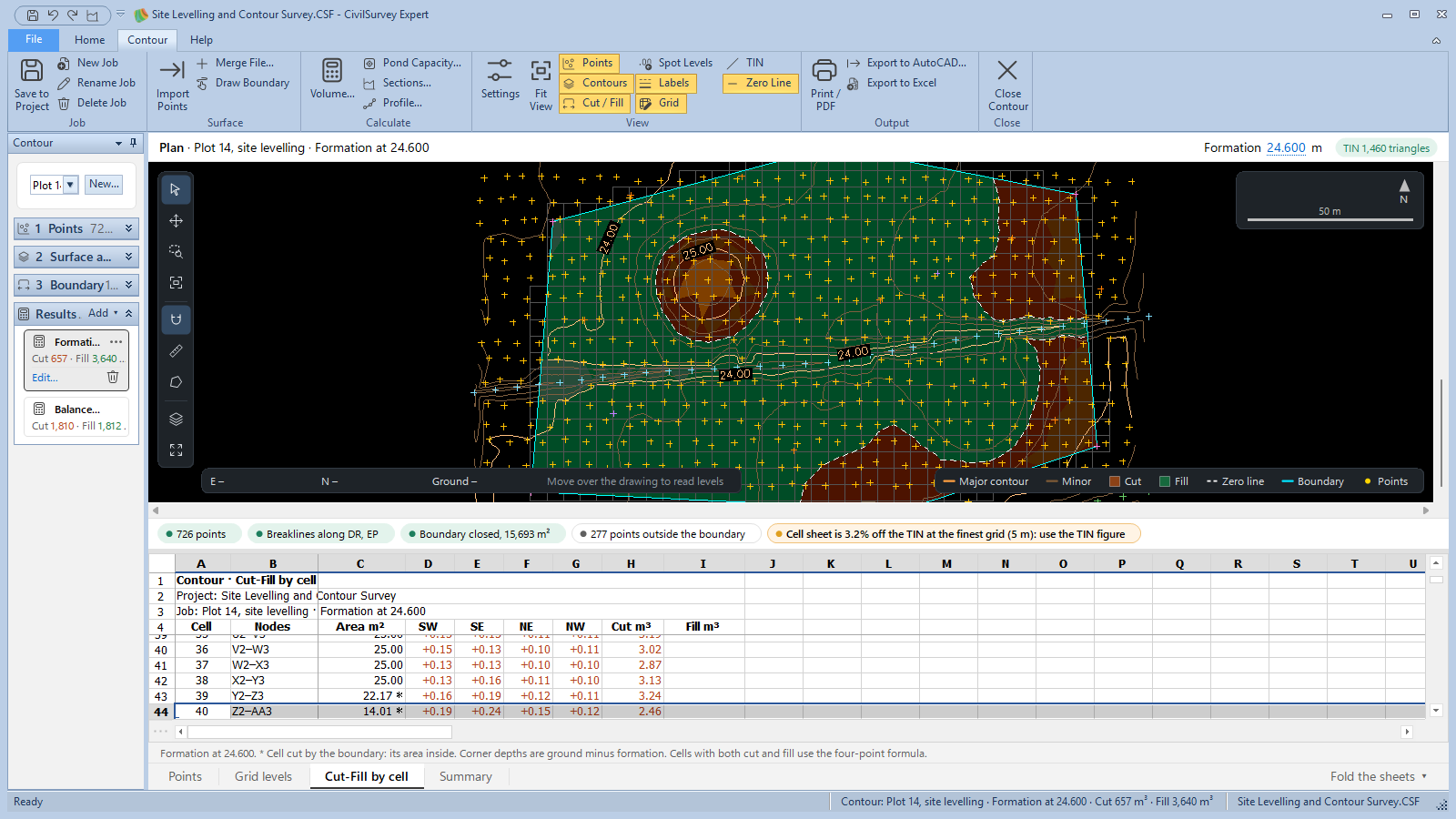
Task: Click the New... job button
Action: pos(104,184)
